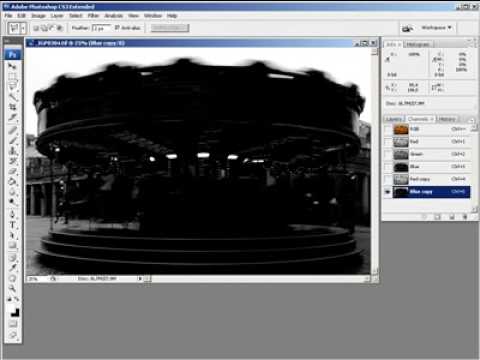Select the Dodge tool
This screenshot has width=480, height=360.
click(13, 202)
